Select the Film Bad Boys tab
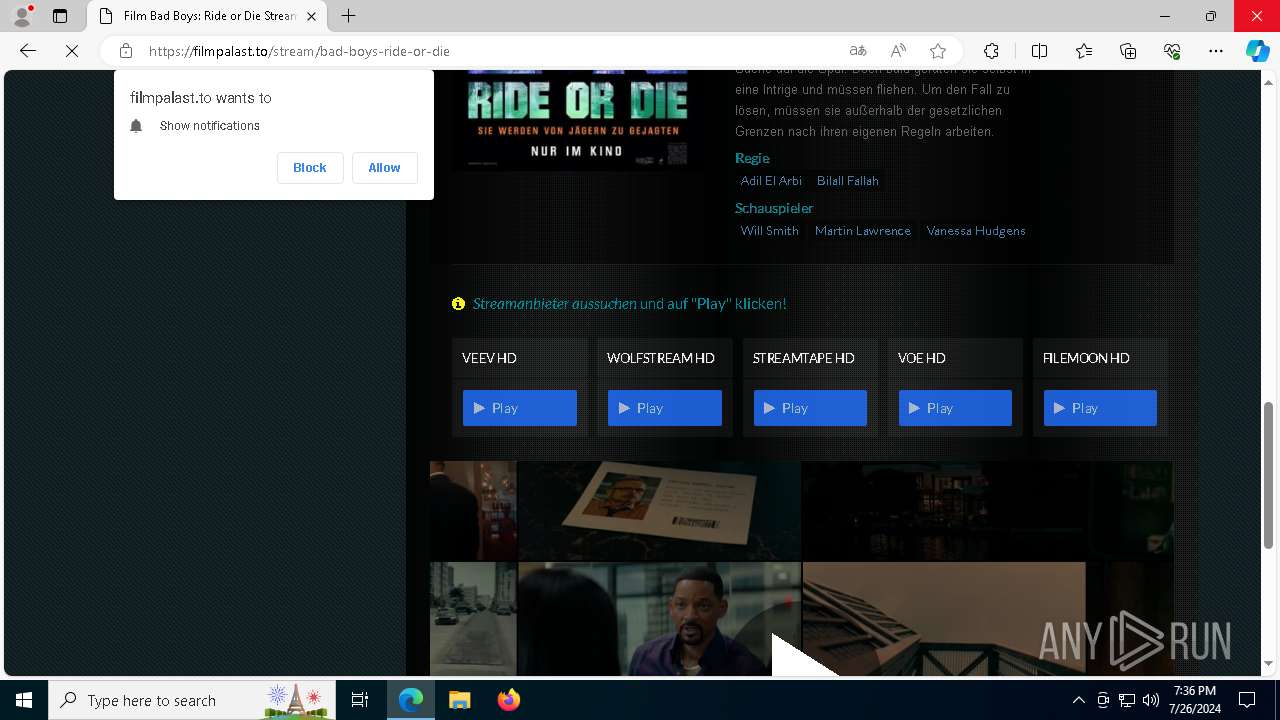1280x720 pixels. (207, 16)
